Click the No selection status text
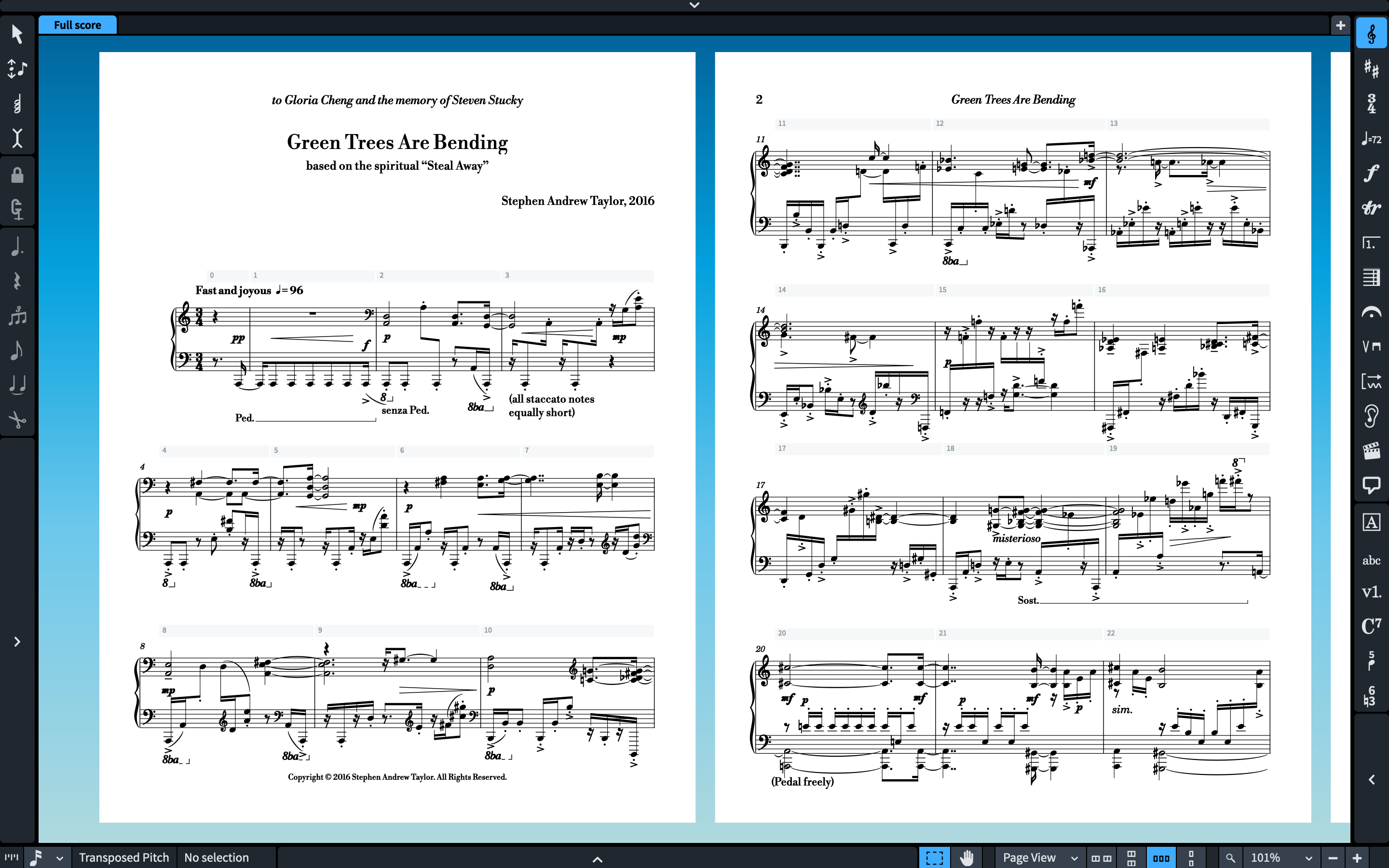 tap(217, 857)
